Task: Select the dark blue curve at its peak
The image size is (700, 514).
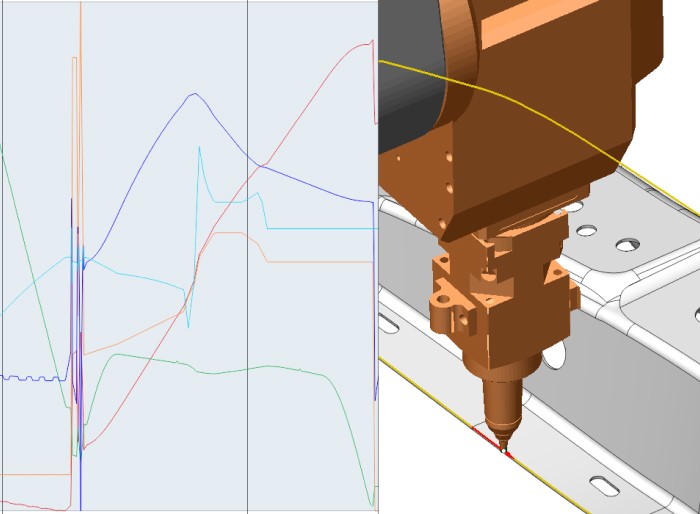Action: pyautogui.click(x=193, y=95)
